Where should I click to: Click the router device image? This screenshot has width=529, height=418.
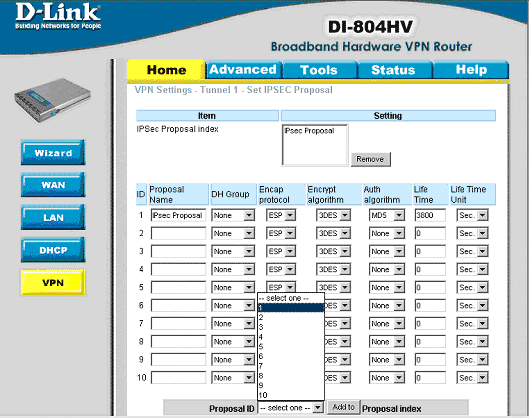pyautogui.click(x=53, y=101)
